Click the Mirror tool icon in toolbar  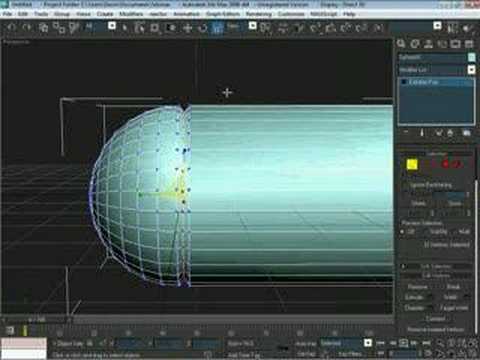pos(452,28)
